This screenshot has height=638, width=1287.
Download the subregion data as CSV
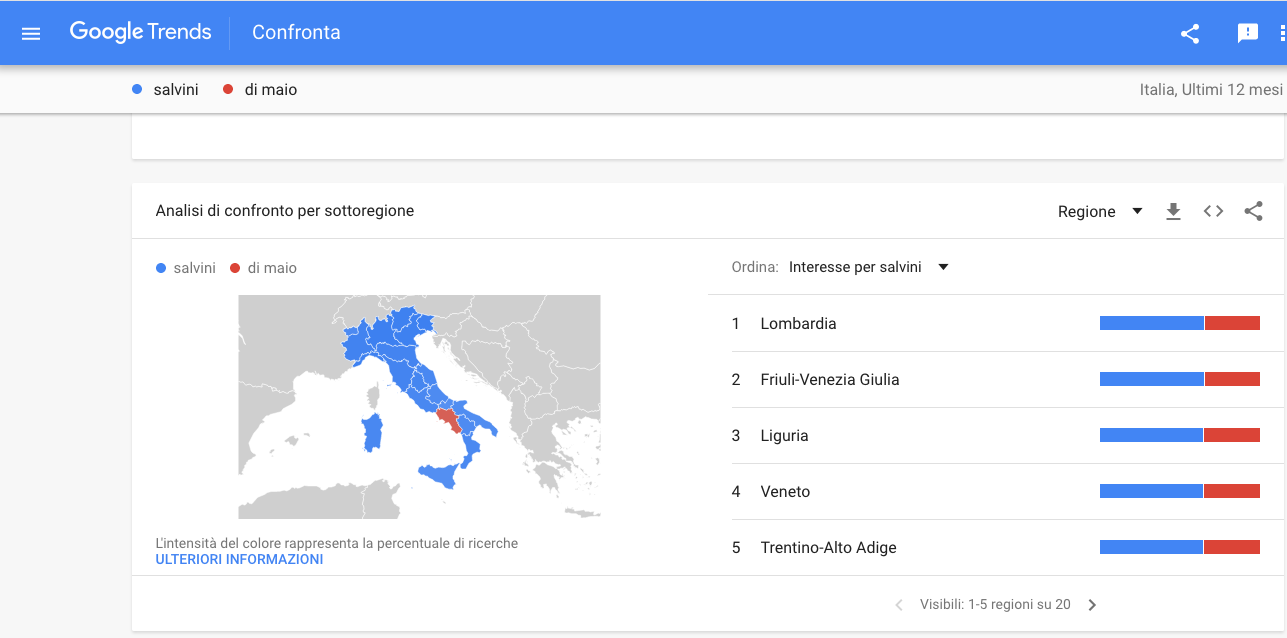(x=1174, y=211)
